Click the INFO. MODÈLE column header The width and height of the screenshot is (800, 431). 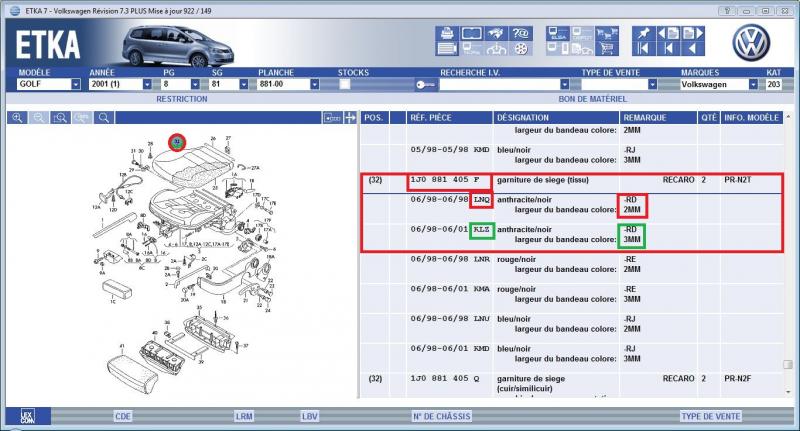(752, 118)
